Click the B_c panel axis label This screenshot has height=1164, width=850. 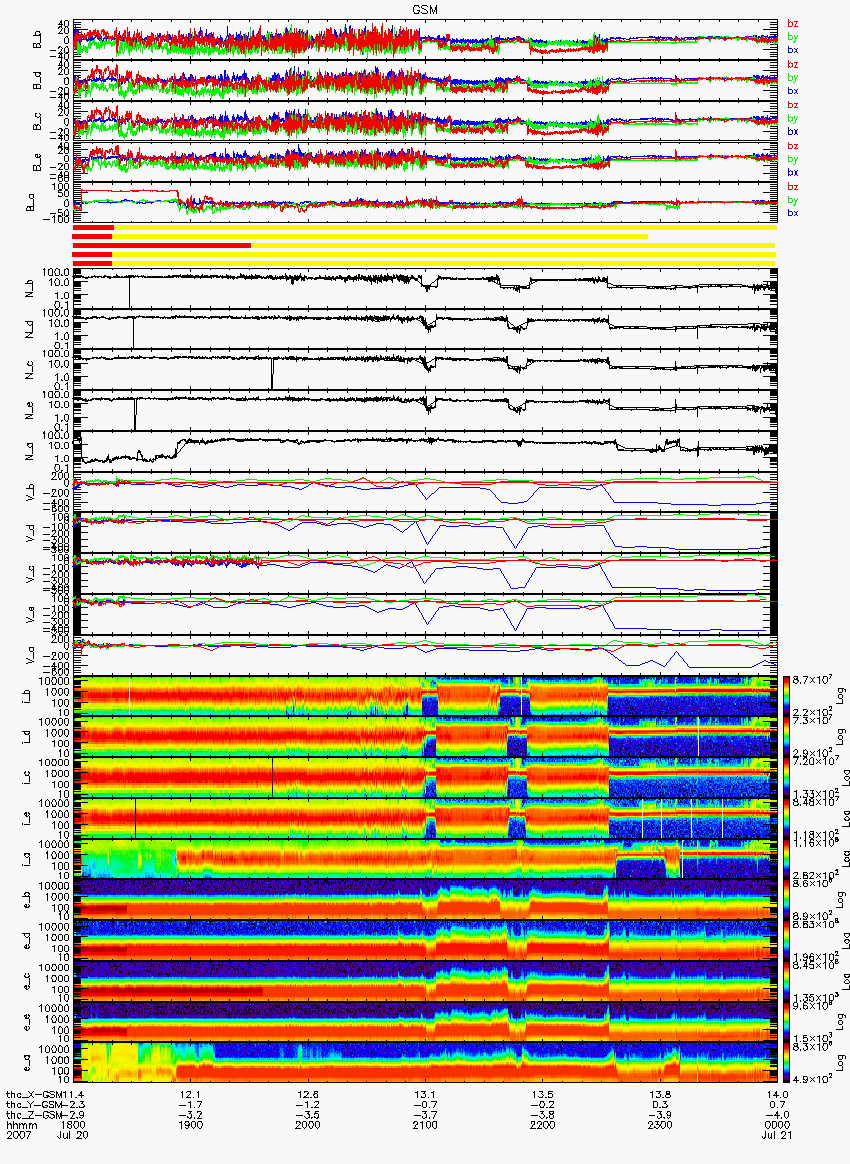coord(38,122)
